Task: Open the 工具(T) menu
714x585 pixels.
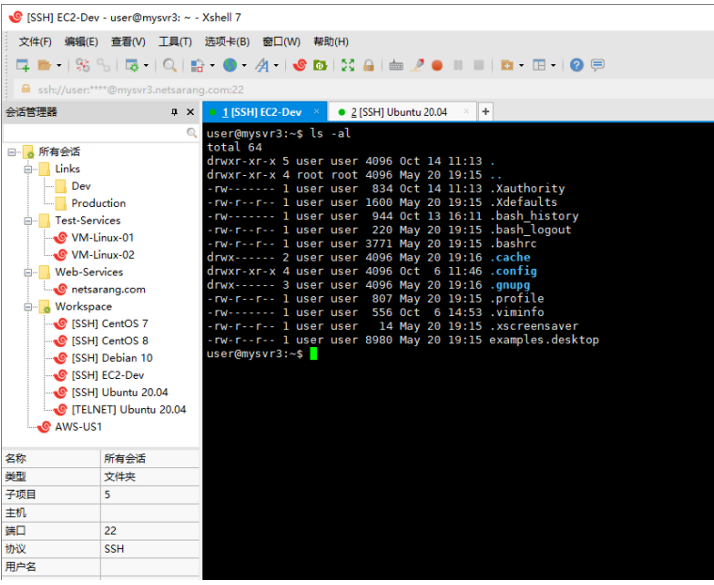Action: (175, 41)
